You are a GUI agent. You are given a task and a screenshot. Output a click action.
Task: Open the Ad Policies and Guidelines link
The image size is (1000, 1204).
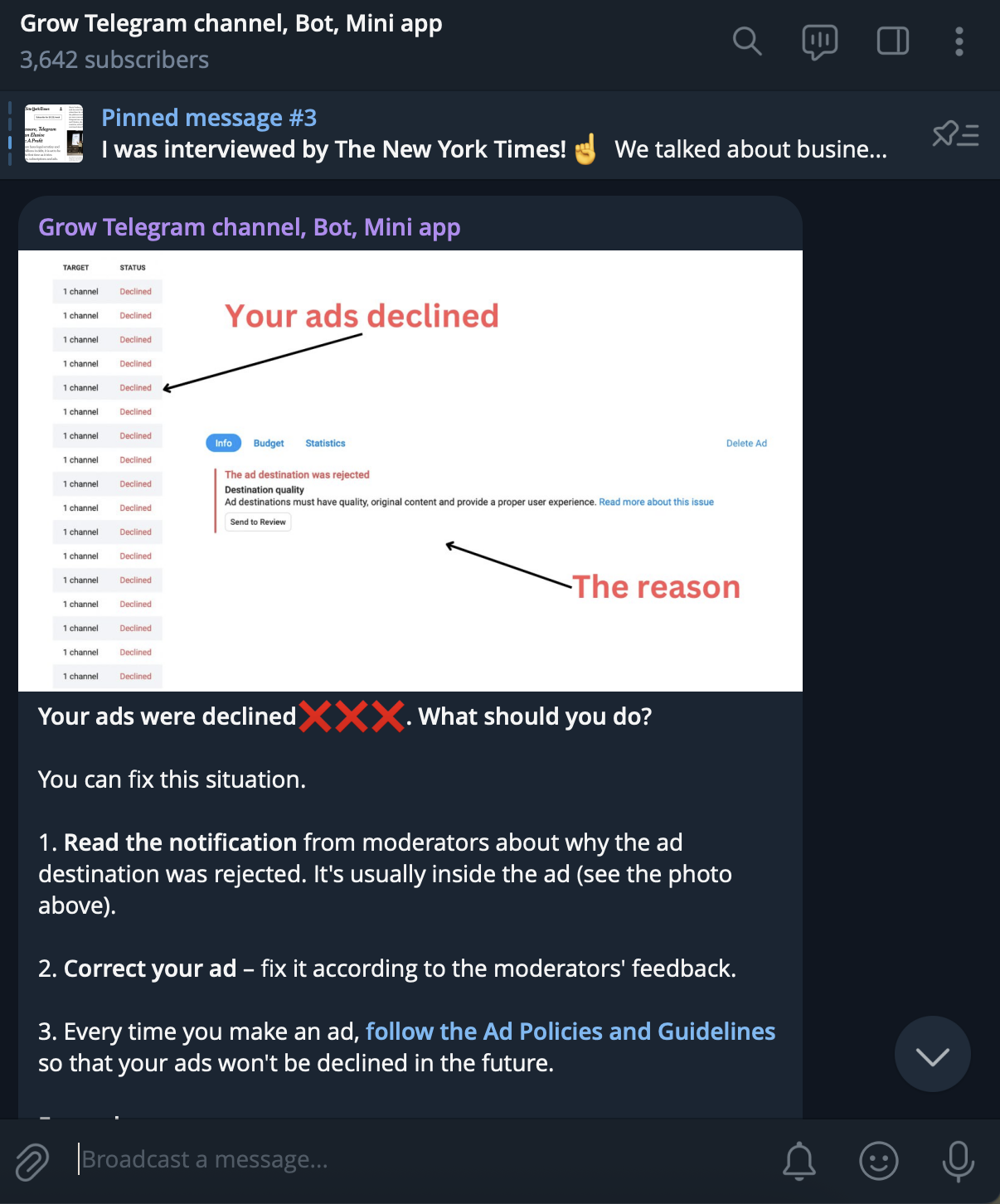(570, 1032)
